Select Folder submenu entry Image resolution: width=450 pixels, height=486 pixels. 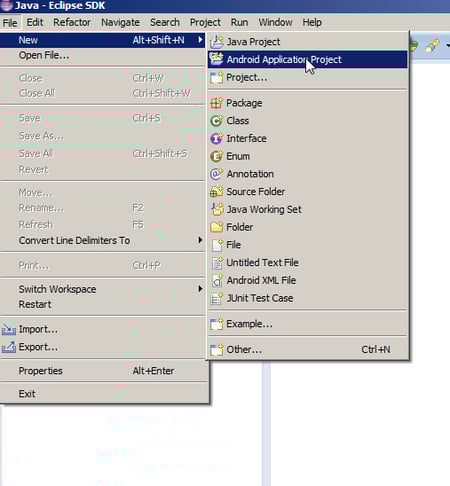coord(307,227)
